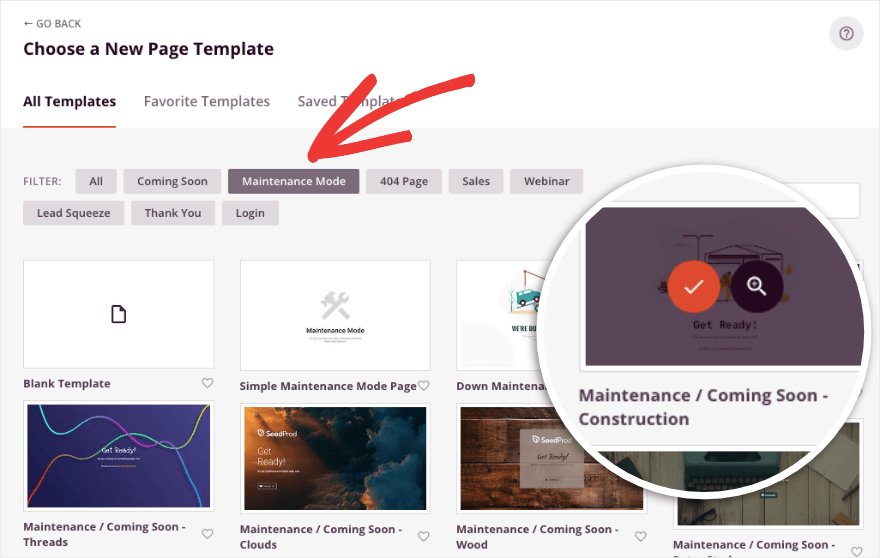Favorite the Clouds template heart icon

click(424, 537)
